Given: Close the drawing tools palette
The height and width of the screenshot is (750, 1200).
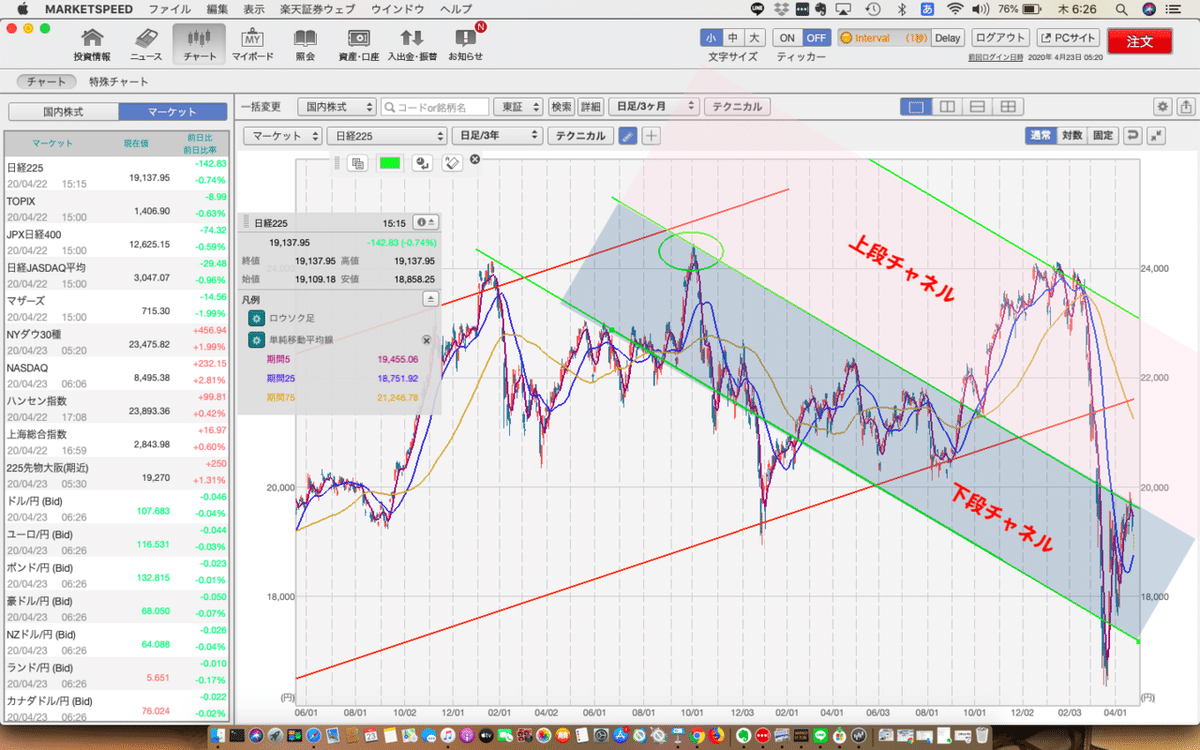Looking at the screenshot, I should [x=475, y=159].
